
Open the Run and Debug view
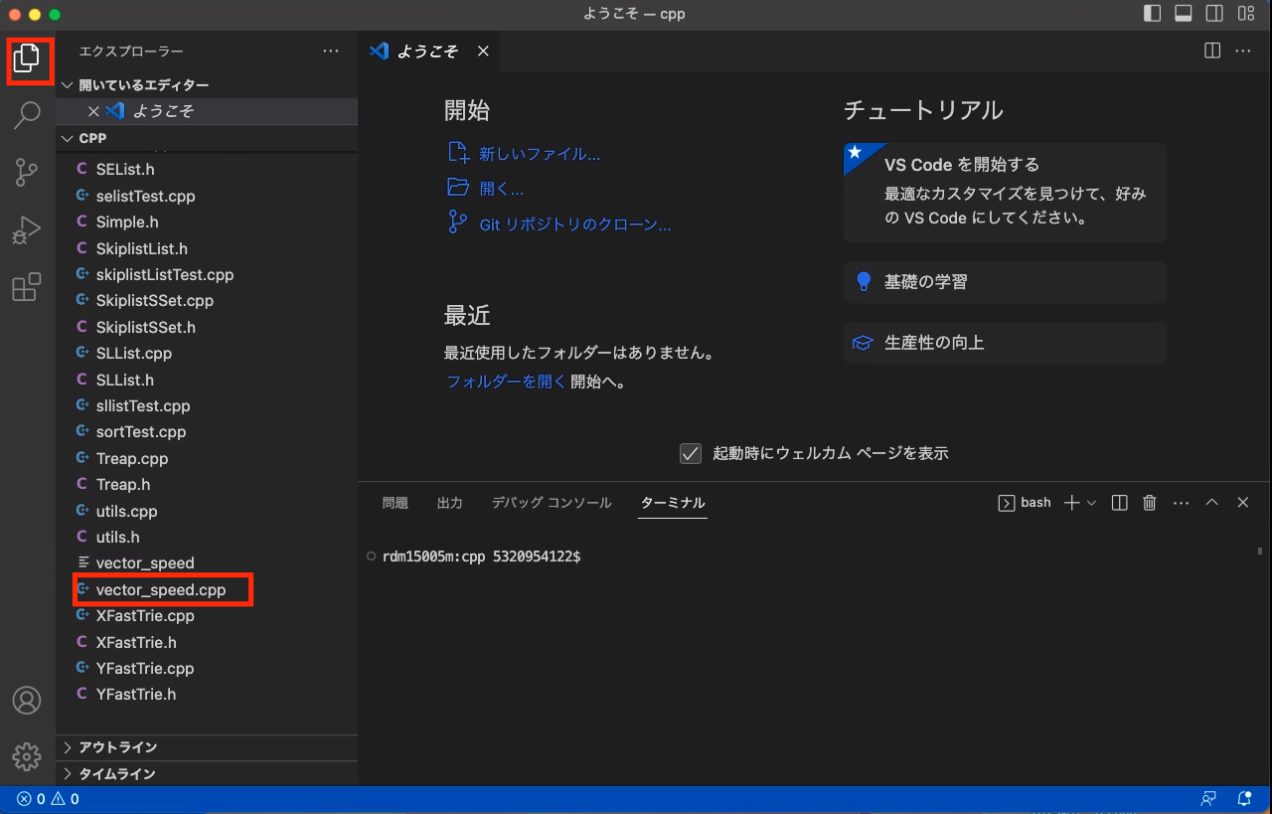pos(27,231)
